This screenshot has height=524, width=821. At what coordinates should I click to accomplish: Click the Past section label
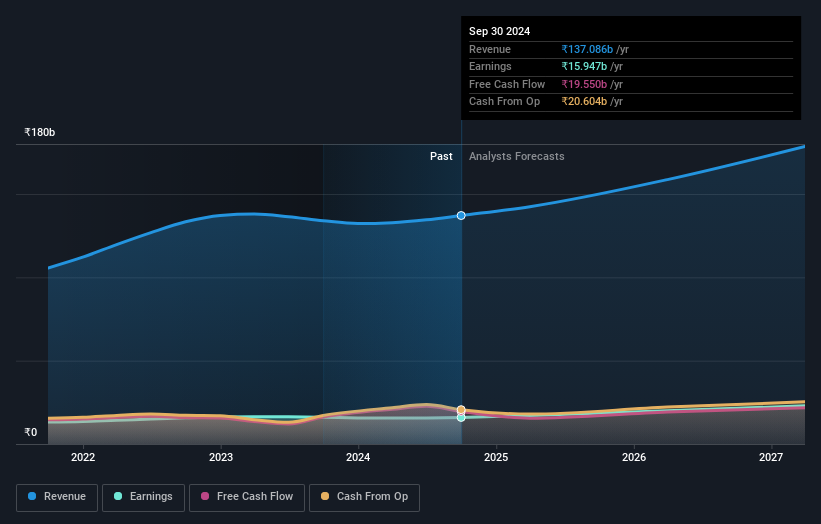(441, 156)
